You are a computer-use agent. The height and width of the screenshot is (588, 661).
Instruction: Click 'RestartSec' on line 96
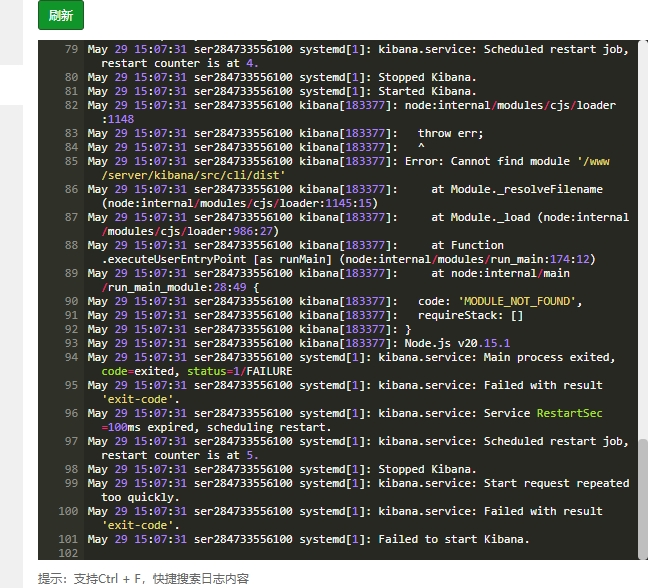coord(569,413)
